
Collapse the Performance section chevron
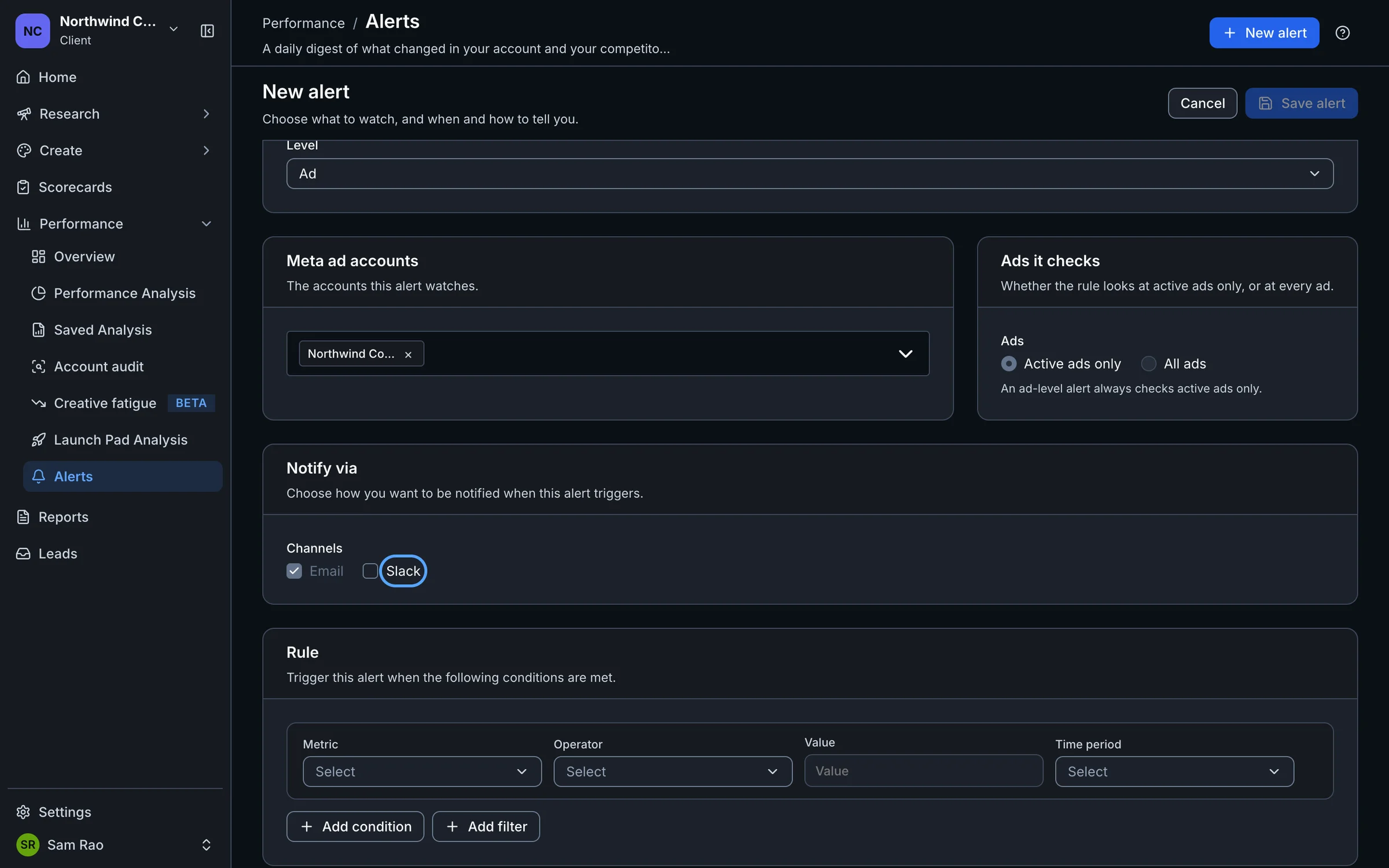(206, 223)
